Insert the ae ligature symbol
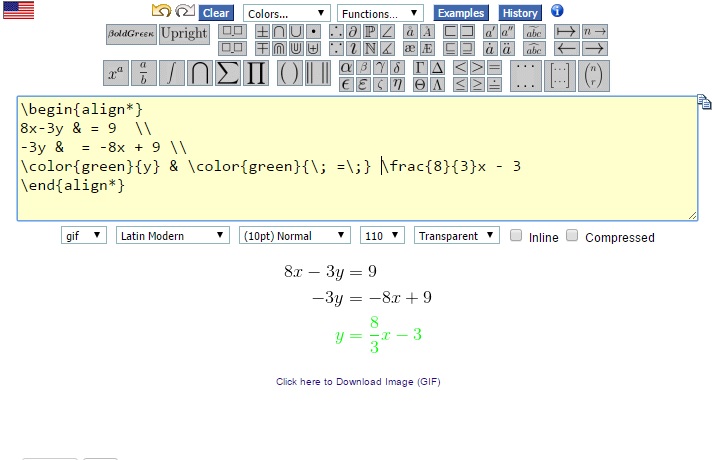The image size is (712, 460). (x=410, y=48)
